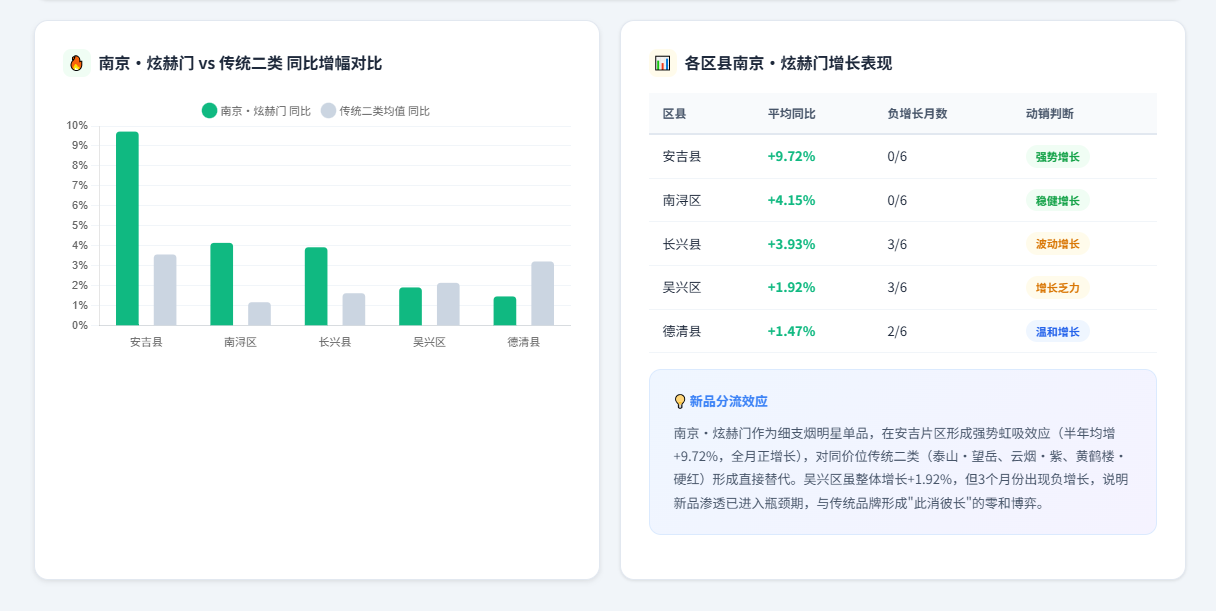The width and height of the screenshot is (1216, 611).
Task: Click the 动销判断 column header
Action: tap(1050, 114)
